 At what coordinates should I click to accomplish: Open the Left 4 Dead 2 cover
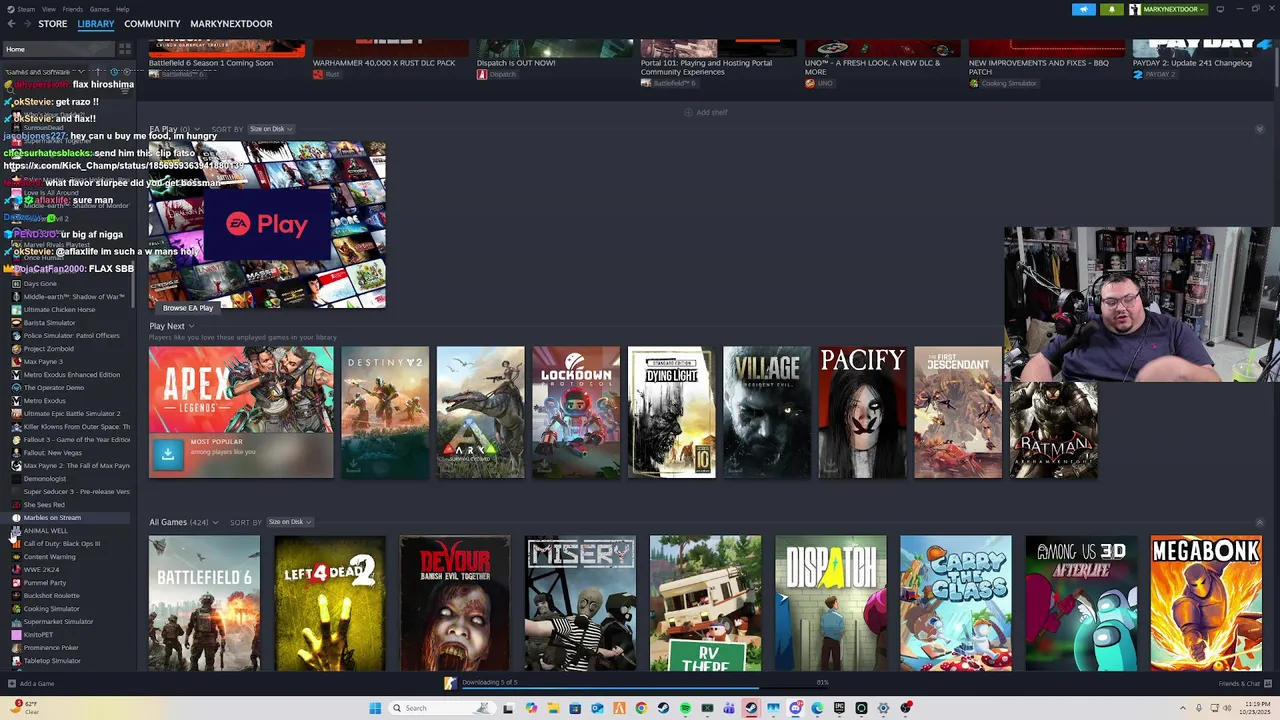[x=330, y=603]
